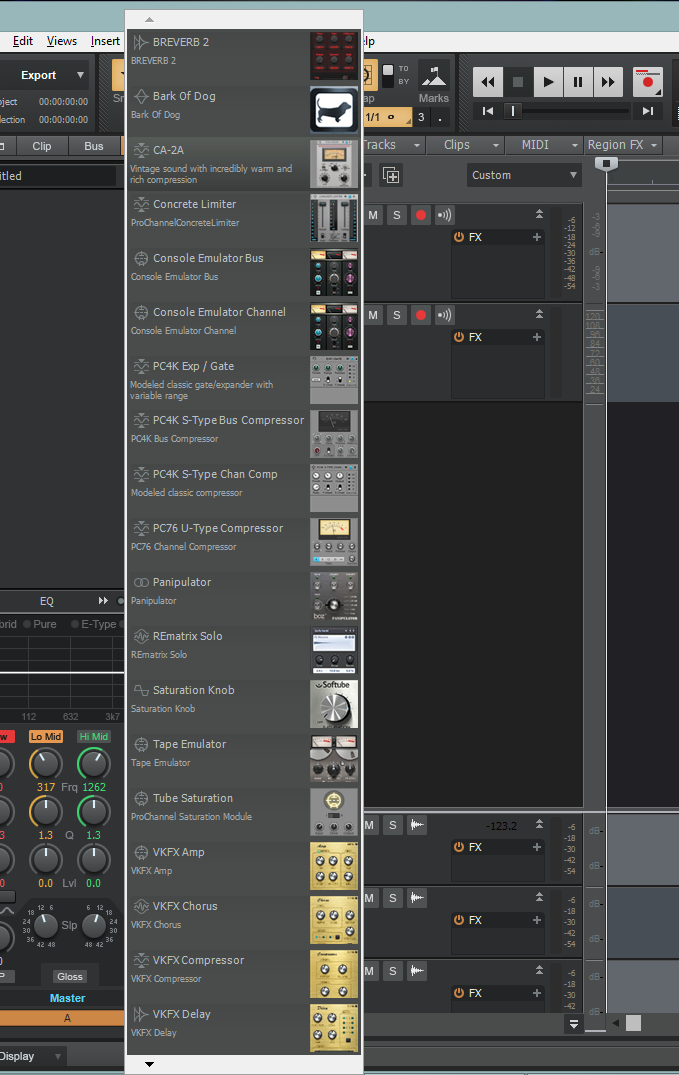The height and width of the screenshot is (1075, 679).
Task: Select Console Emulator Bus module
Action: pos(243,272)
